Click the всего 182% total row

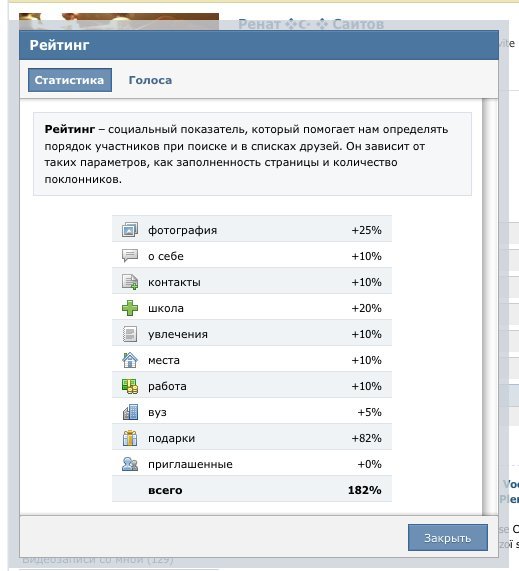coord(252,490)
